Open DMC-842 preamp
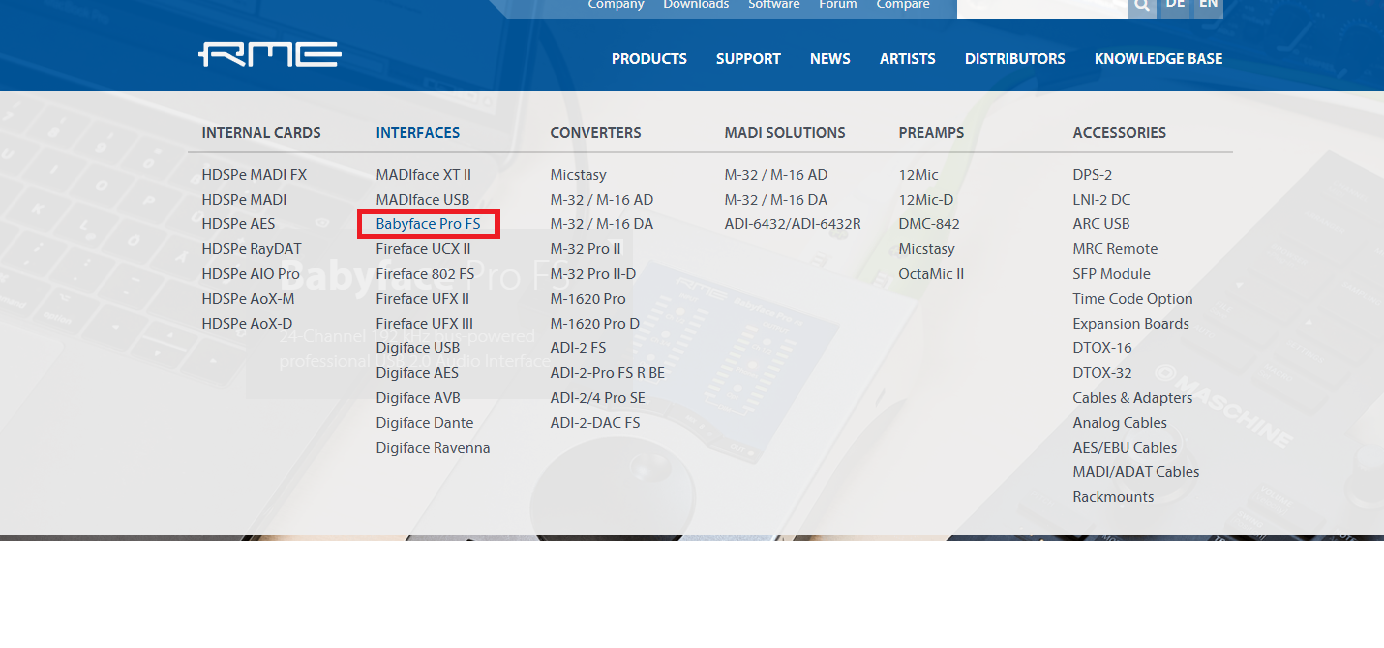Viewport: 1384px width, 648px height. (x=929, y=224)
